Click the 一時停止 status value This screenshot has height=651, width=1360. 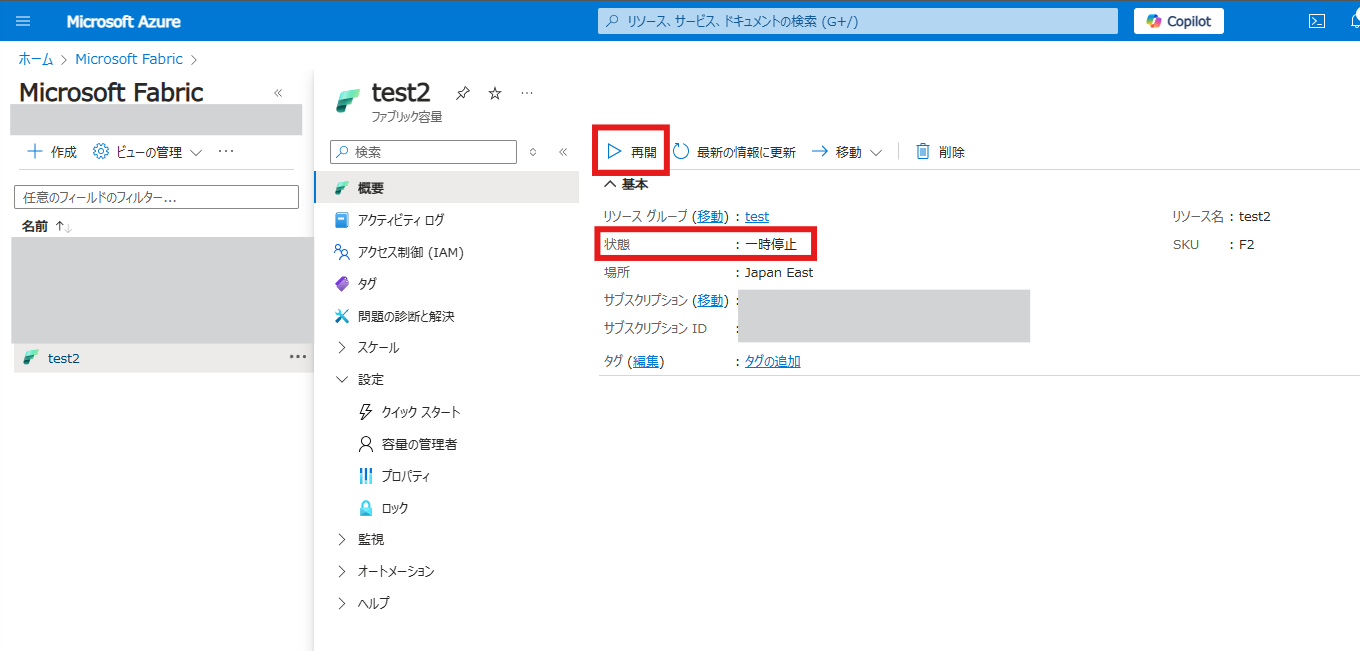(771, 244)
